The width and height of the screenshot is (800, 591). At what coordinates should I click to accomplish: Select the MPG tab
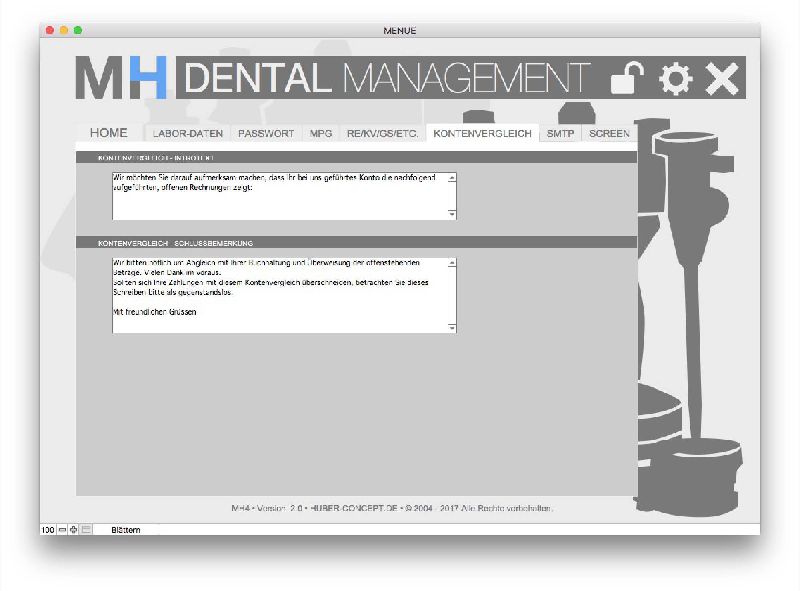pos(320,133)
